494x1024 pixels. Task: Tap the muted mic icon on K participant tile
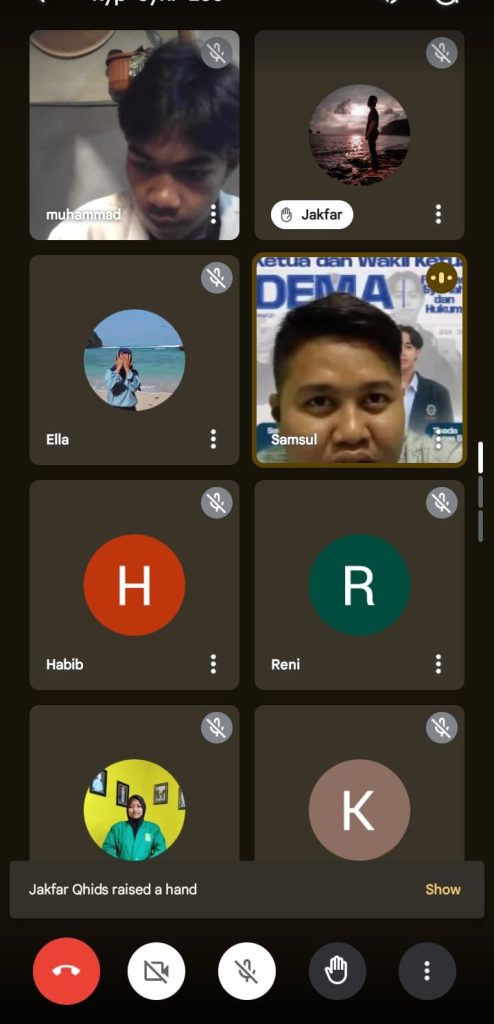(442, 728)
